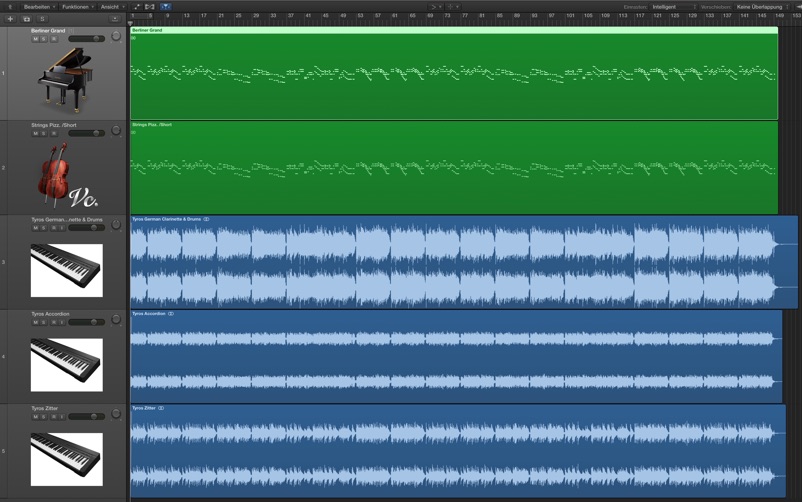This screenshot has width=803, height=502.
Task: Adjust the Berliner Grand volume slider
Action: [x=87, y=39]
